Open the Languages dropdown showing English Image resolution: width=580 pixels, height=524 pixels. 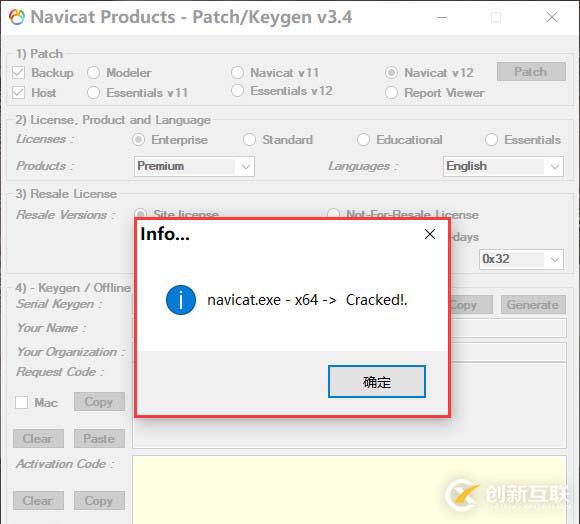pyautogui.click(x=503, y=166)
